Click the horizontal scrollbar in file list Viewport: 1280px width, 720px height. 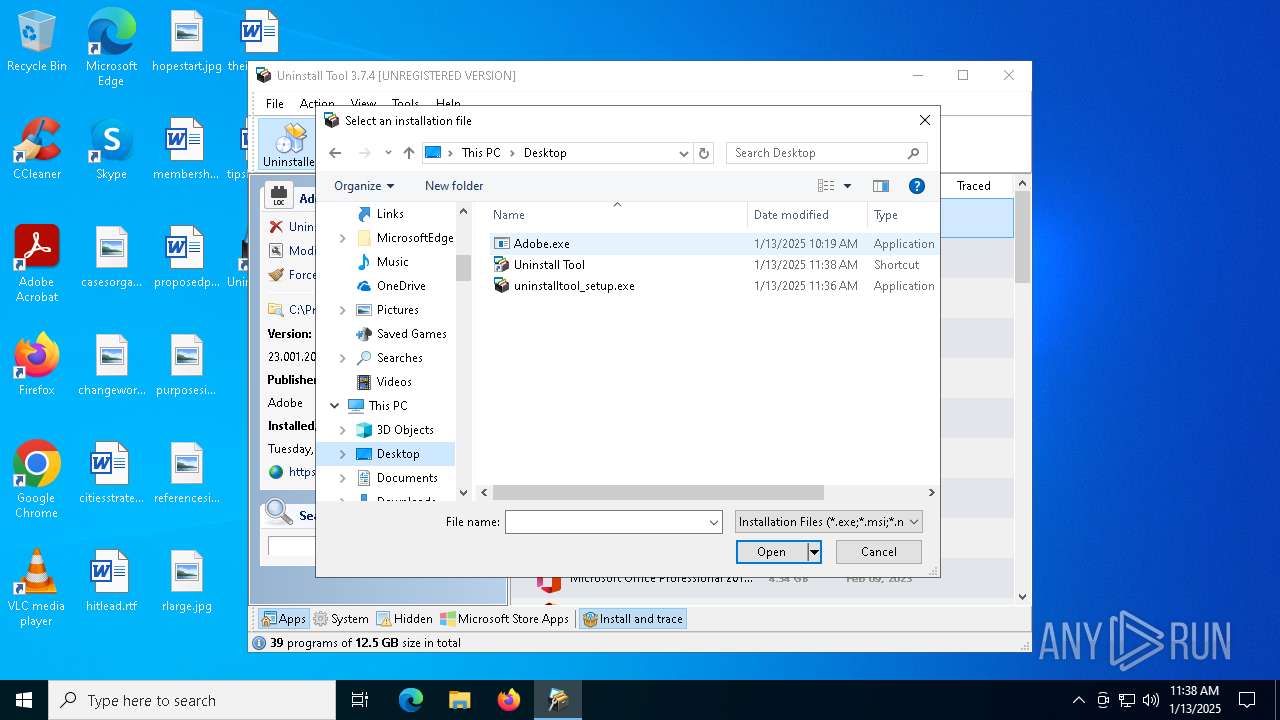coord(658,493)
